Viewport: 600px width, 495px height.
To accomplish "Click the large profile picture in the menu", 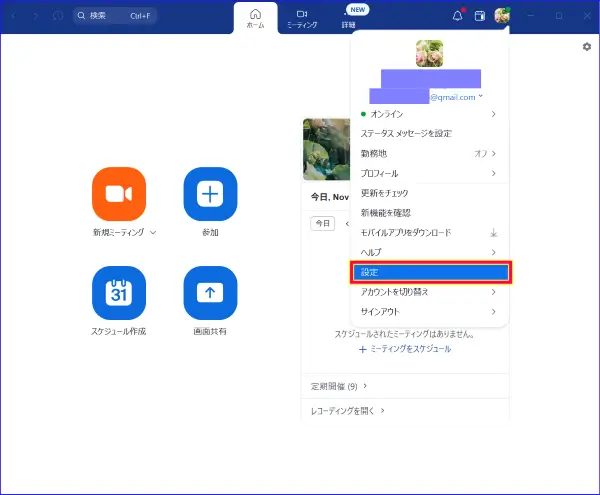I will [429, 54].
